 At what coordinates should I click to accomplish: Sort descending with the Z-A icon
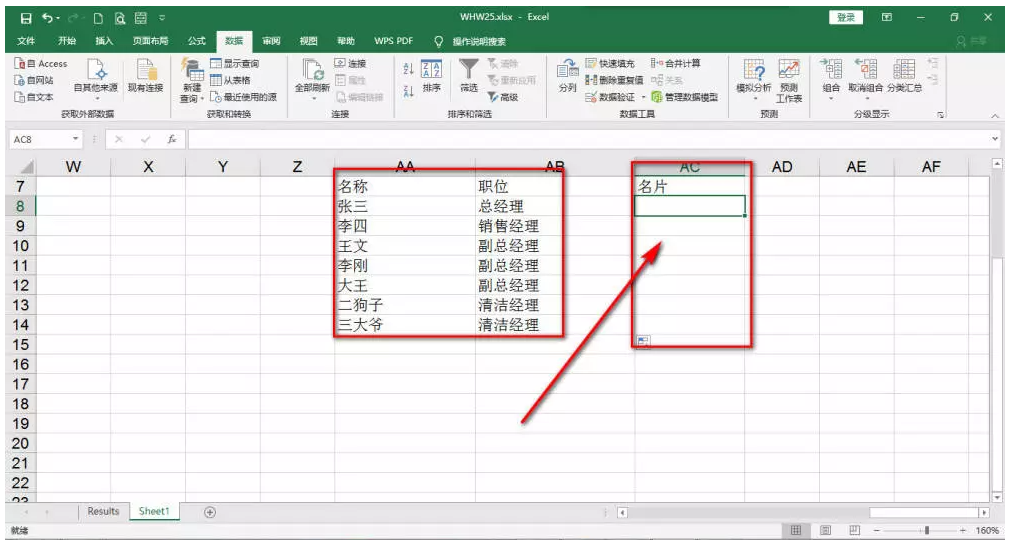tap(408, 91)
